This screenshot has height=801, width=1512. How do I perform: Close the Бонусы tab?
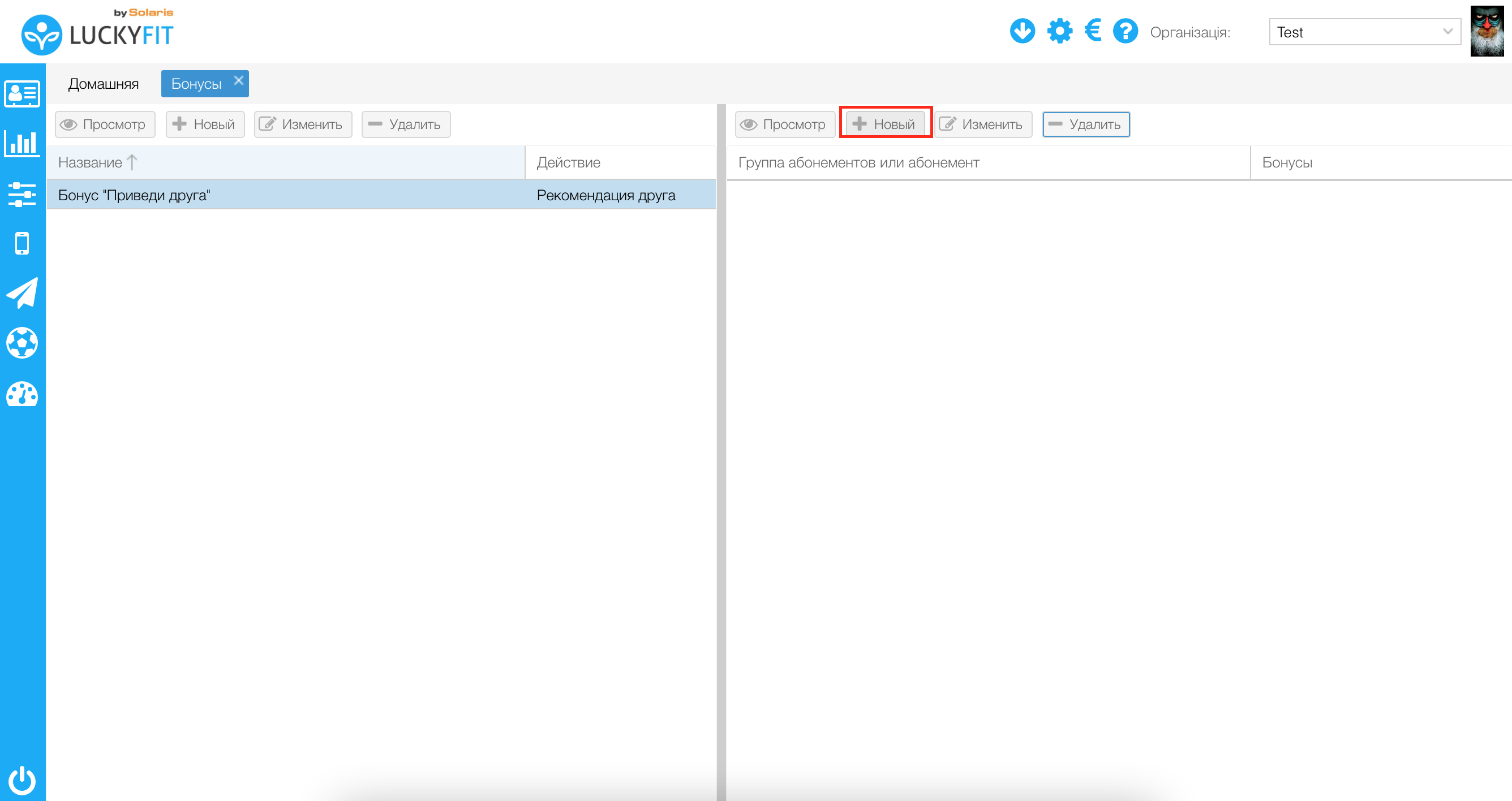(238, 80)
